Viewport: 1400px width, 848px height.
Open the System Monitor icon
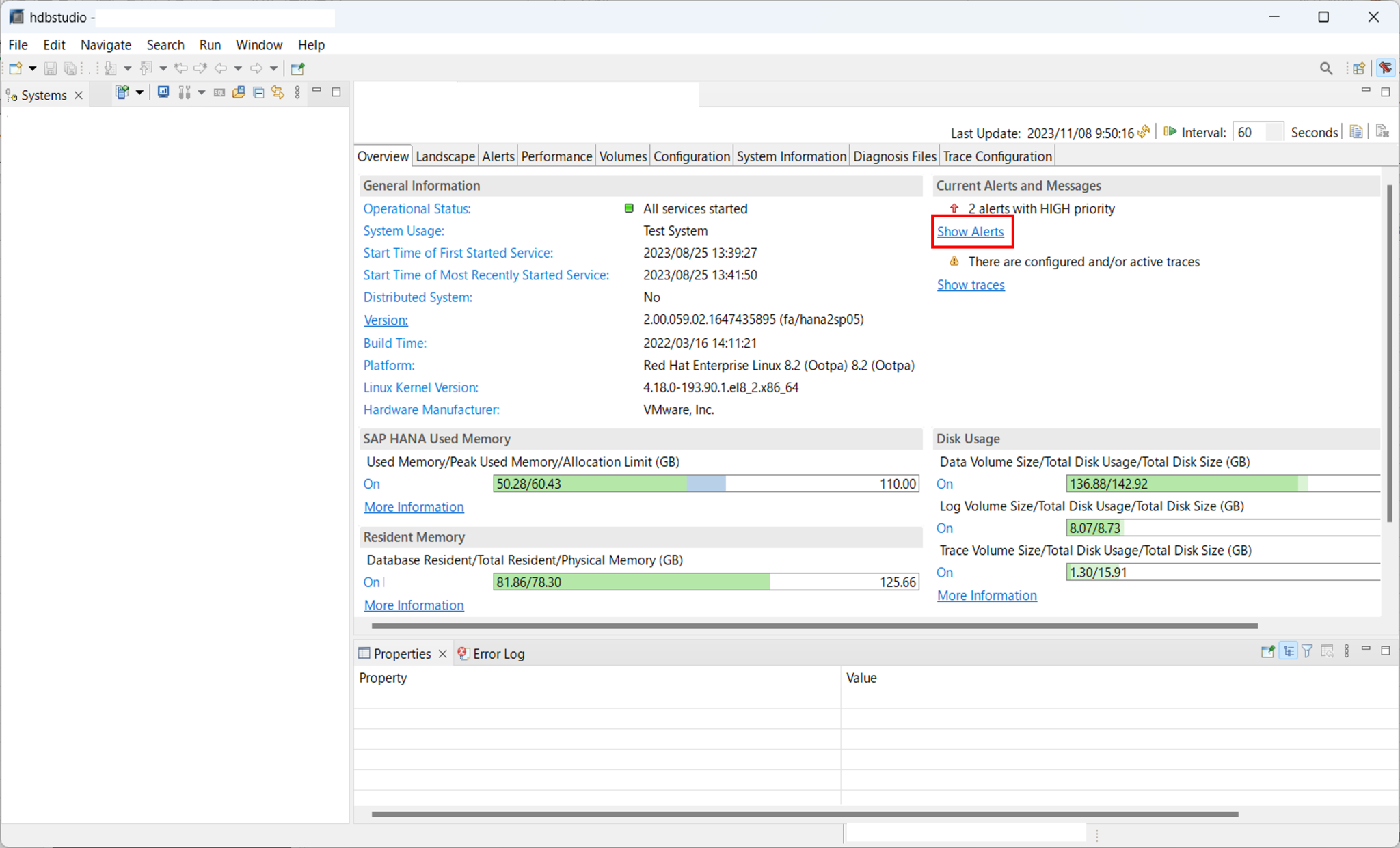163,92
